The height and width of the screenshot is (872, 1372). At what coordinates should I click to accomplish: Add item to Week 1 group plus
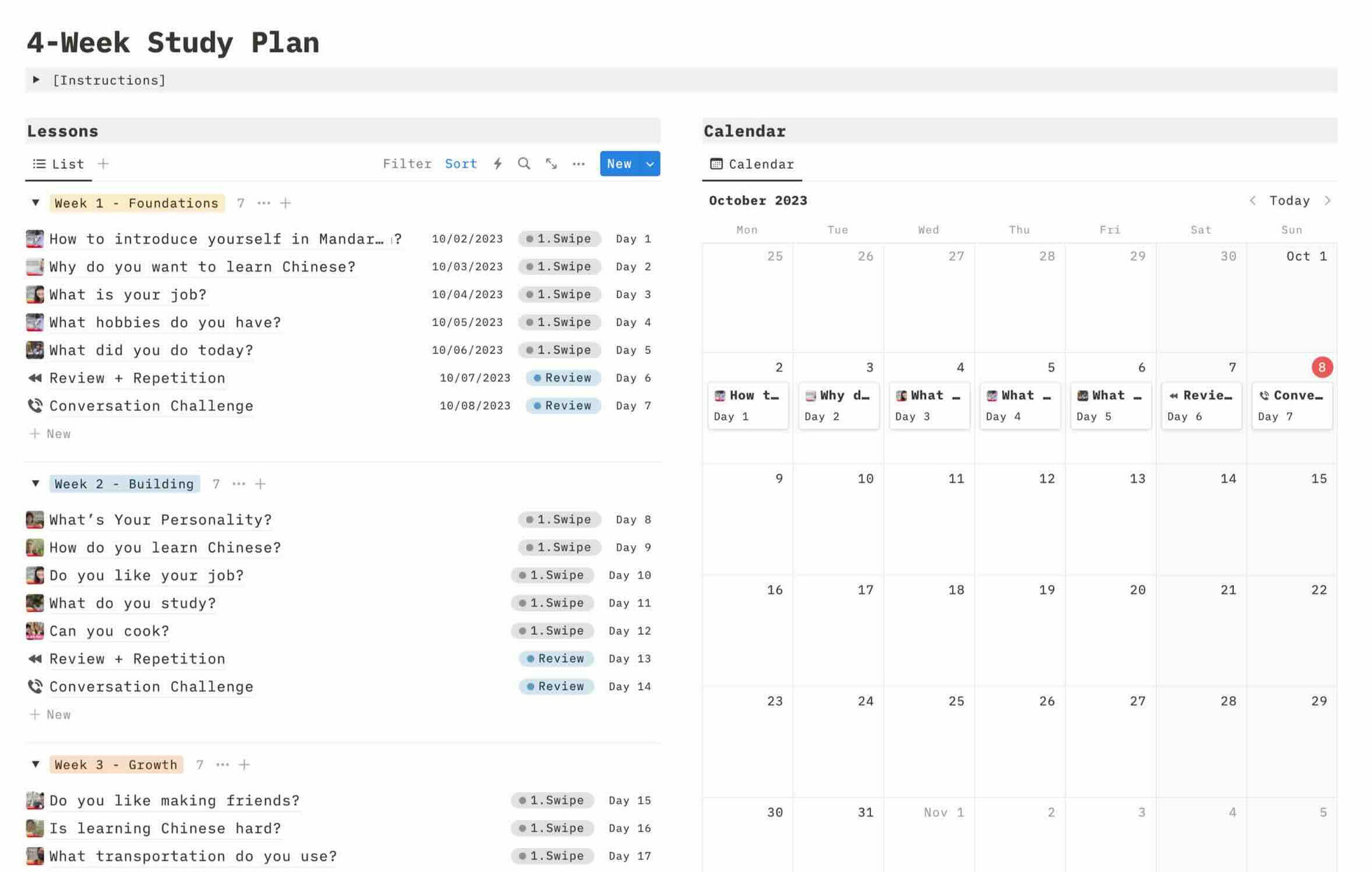286,203
